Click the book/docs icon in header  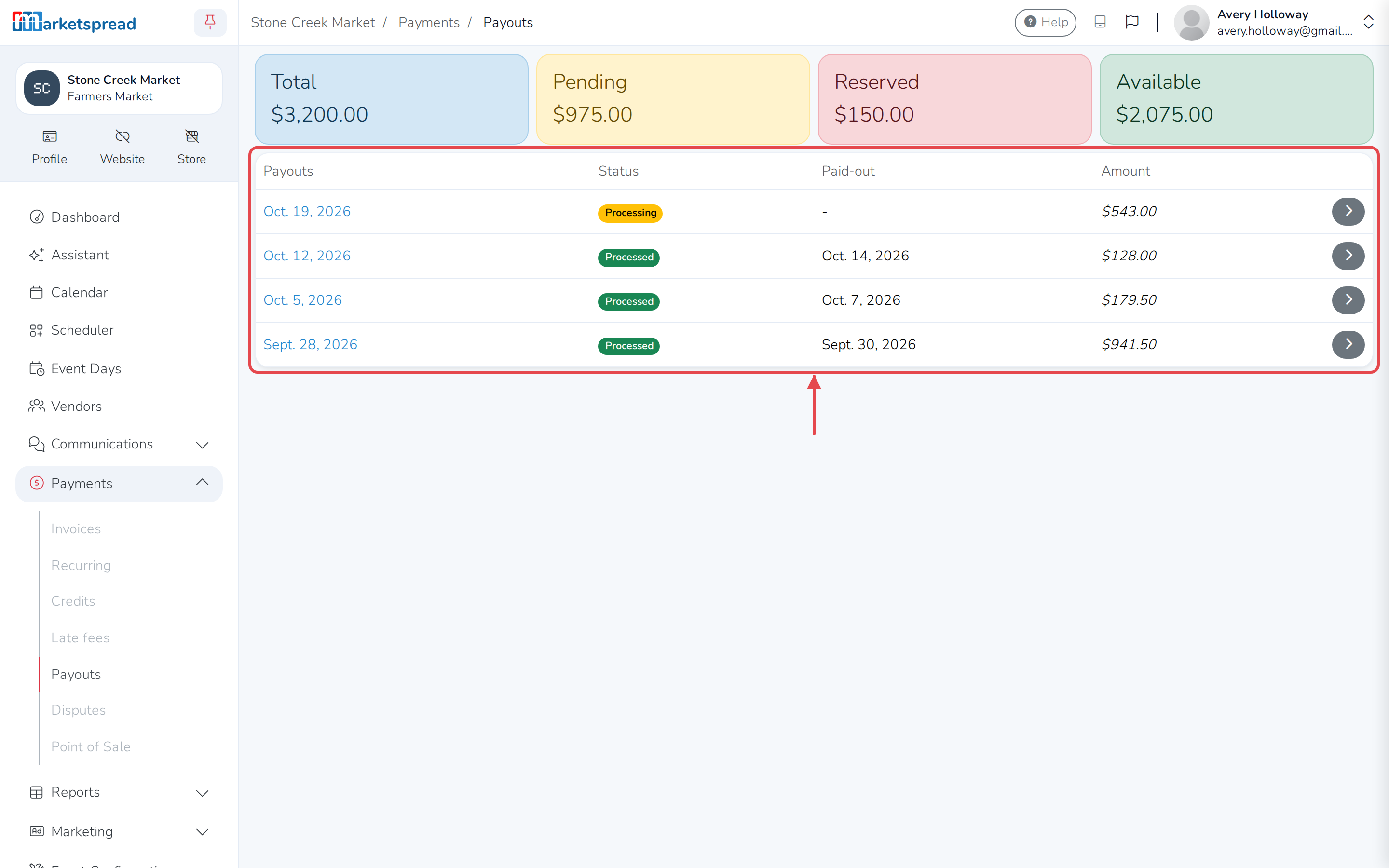pos(1100,22)
